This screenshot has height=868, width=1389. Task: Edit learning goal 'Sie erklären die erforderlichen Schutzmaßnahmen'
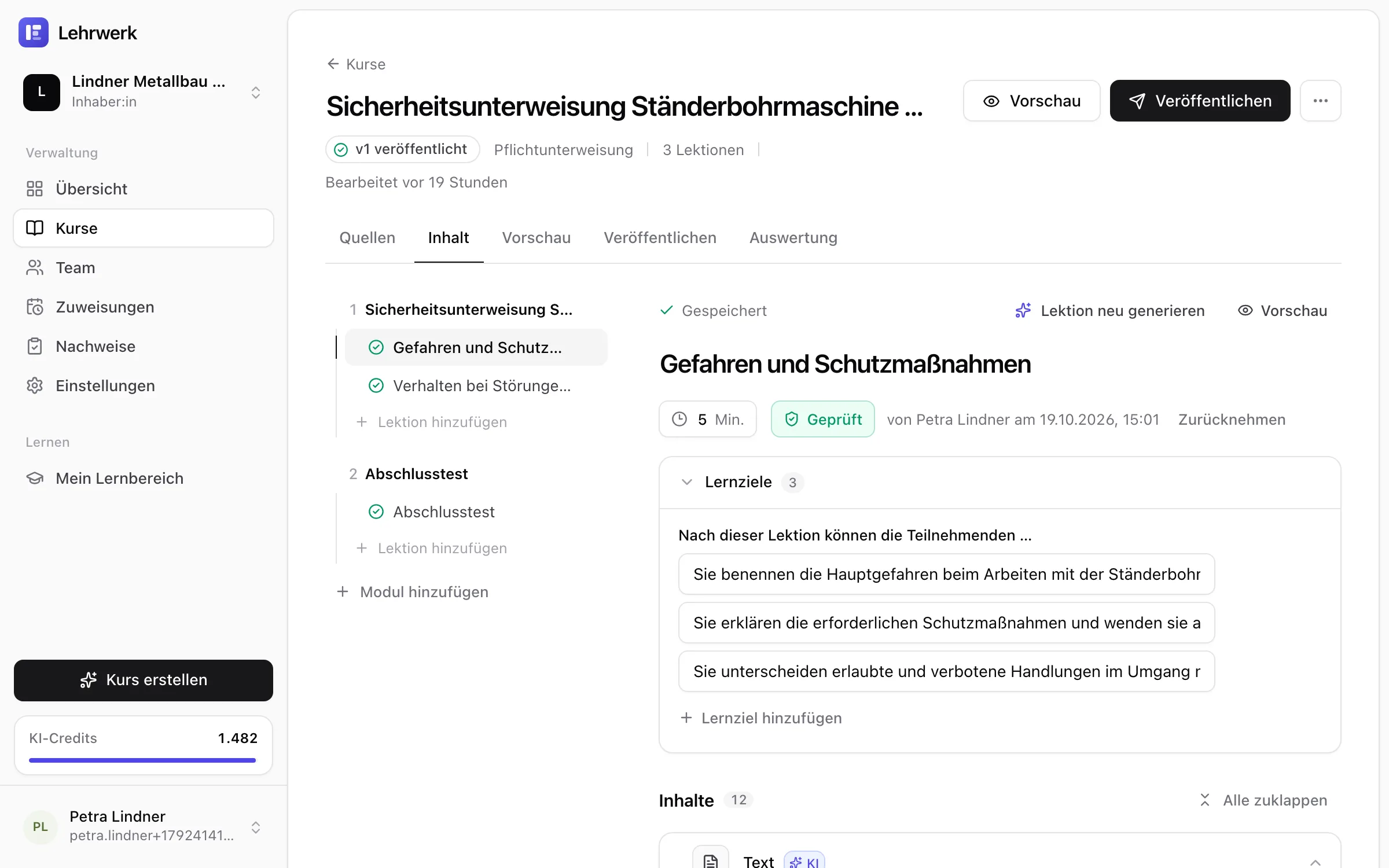coord(946,623)
